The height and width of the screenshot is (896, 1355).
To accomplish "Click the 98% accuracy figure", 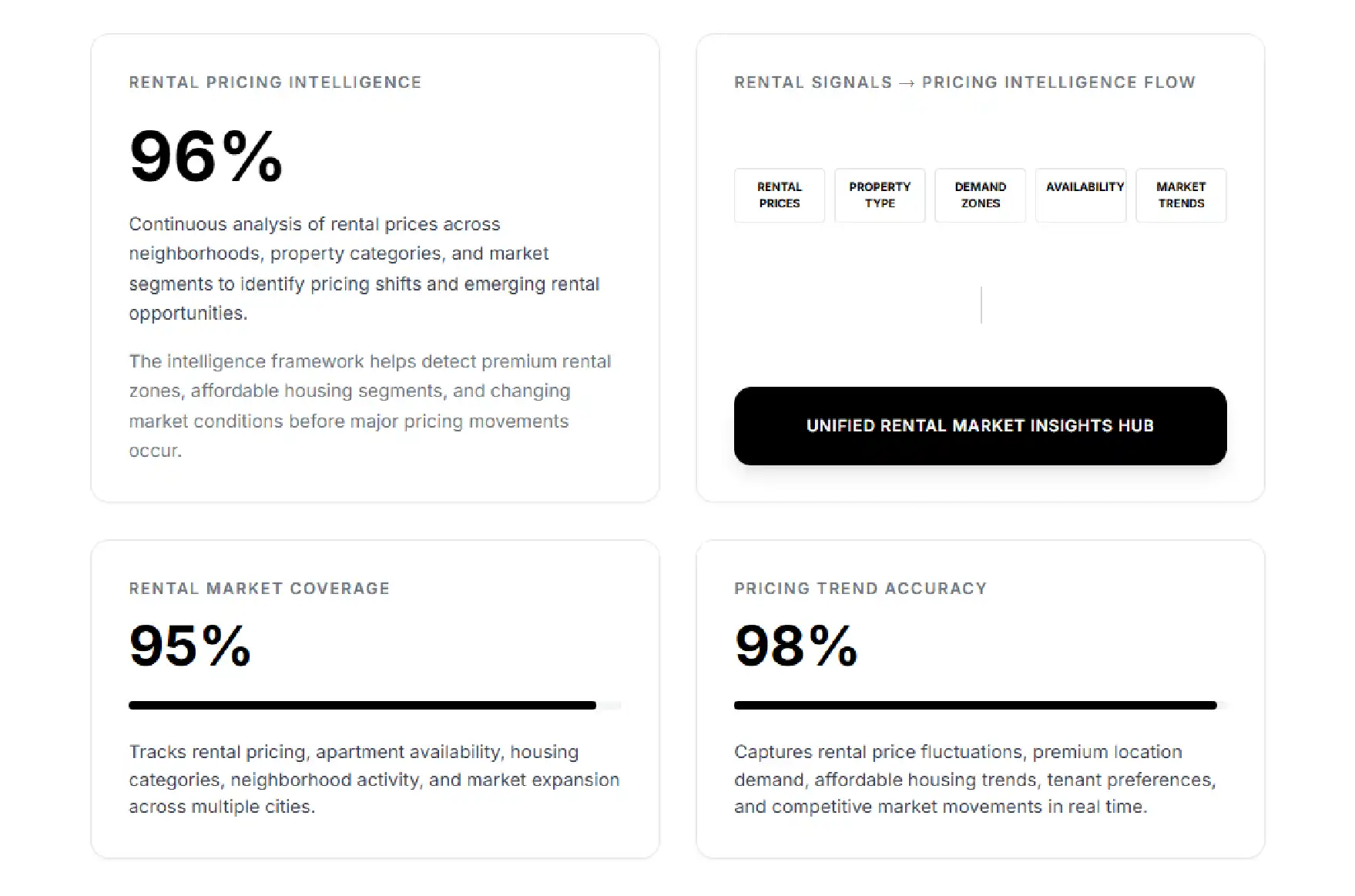I will coord(796,645).
